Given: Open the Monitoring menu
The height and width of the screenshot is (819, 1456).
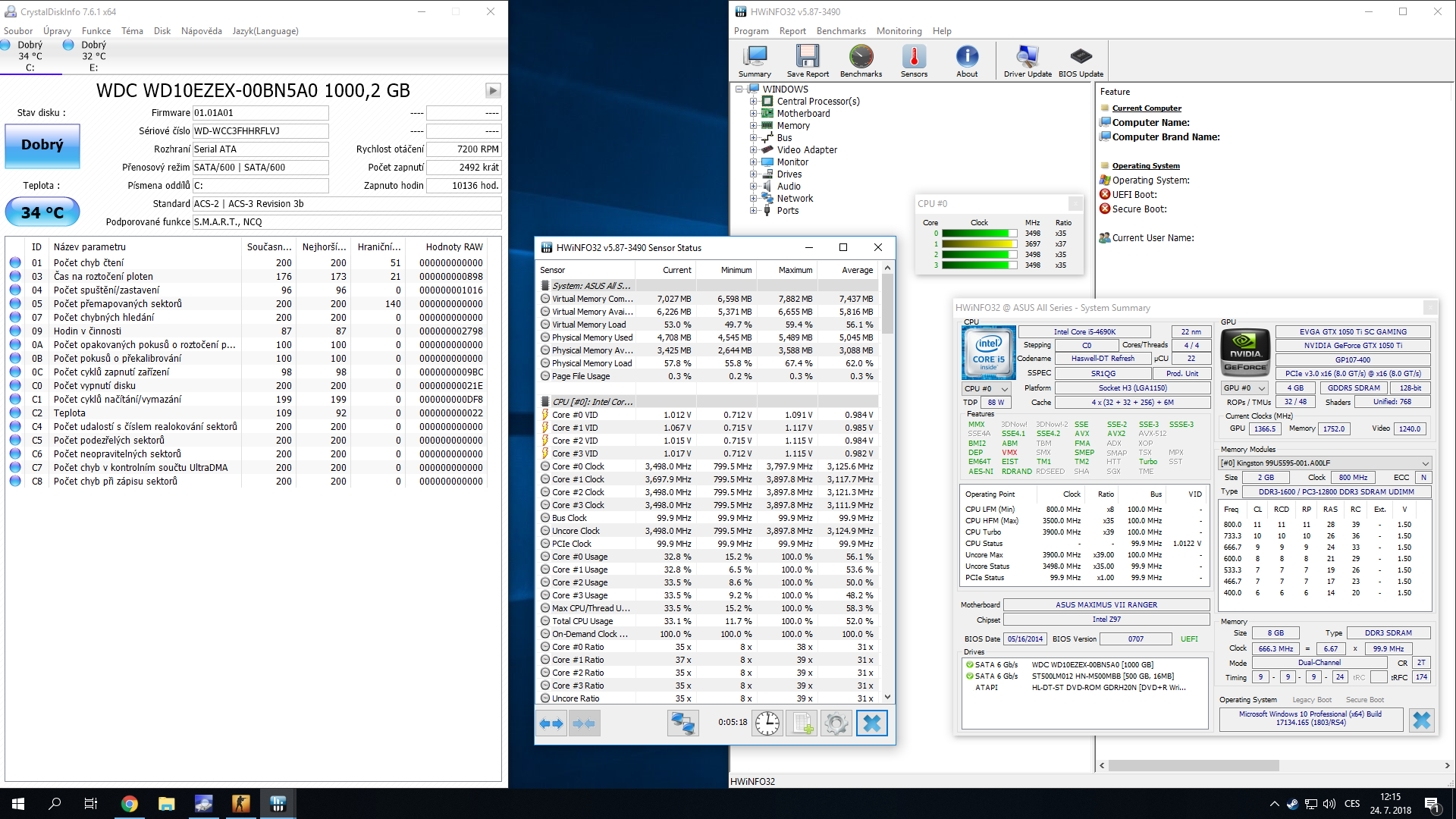Looking at the screenshot, I should click(x=899, y=31).
